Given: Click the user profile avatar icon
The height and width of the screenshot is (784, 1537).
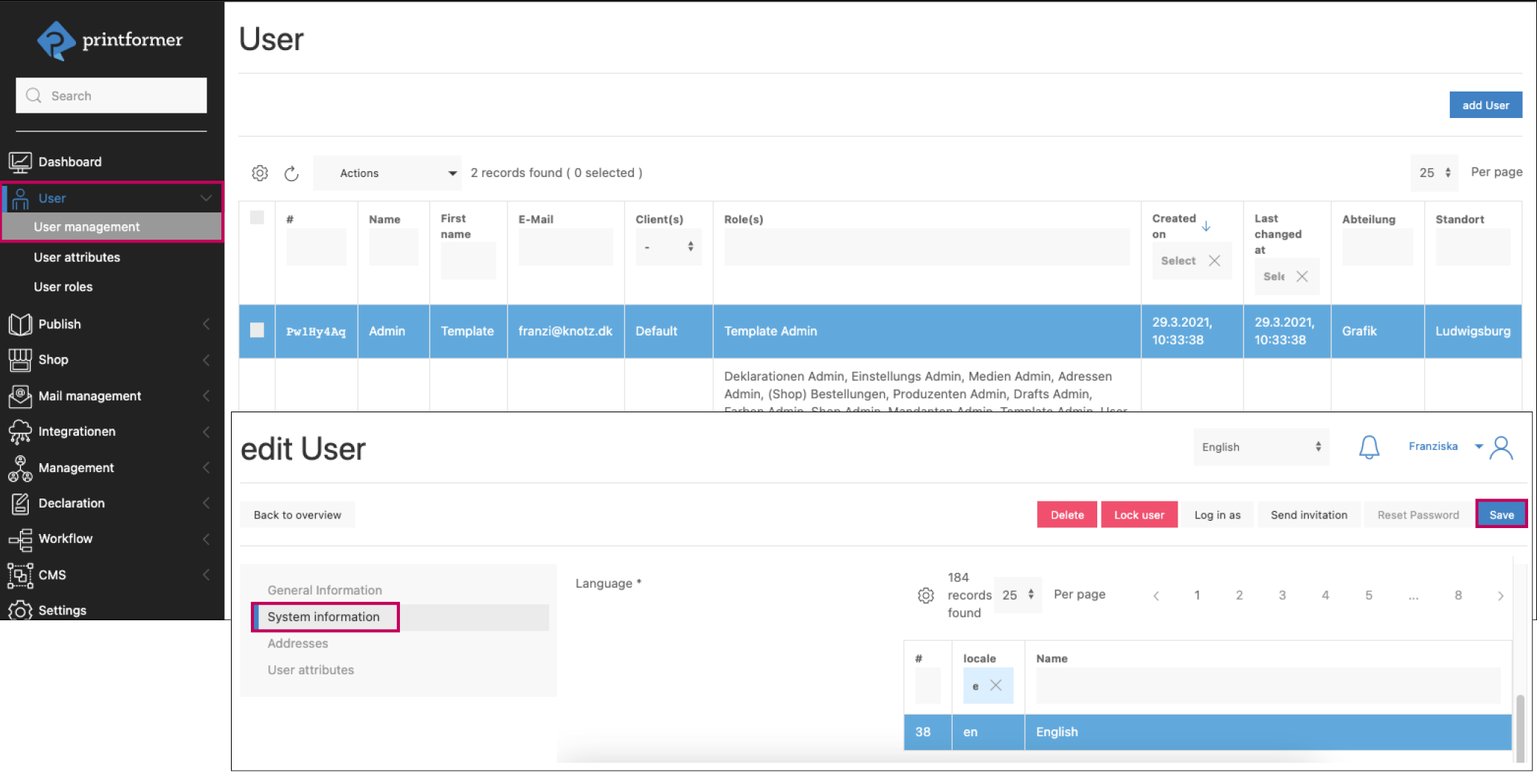Looking at the screenshot, I should (1502, 448).
